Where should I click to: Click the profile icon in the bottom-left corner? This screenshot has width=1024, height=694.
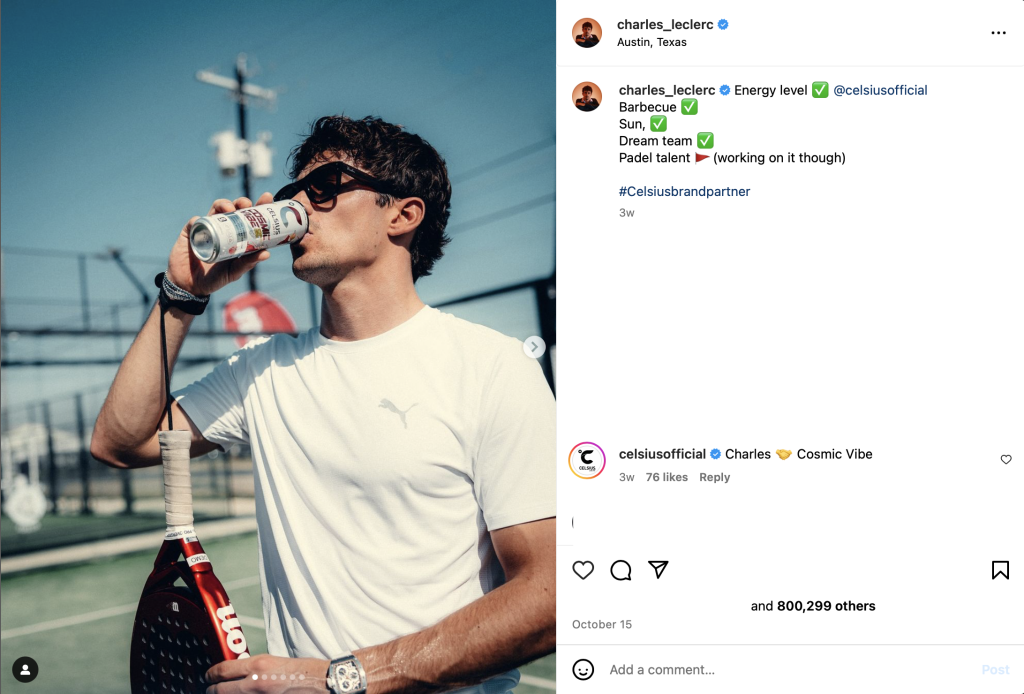(26, 669)
